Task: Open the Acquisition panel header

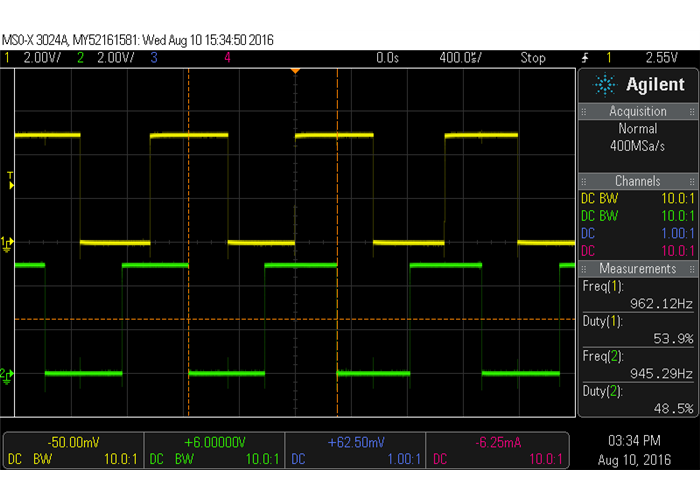Action: tap(637, 112)
